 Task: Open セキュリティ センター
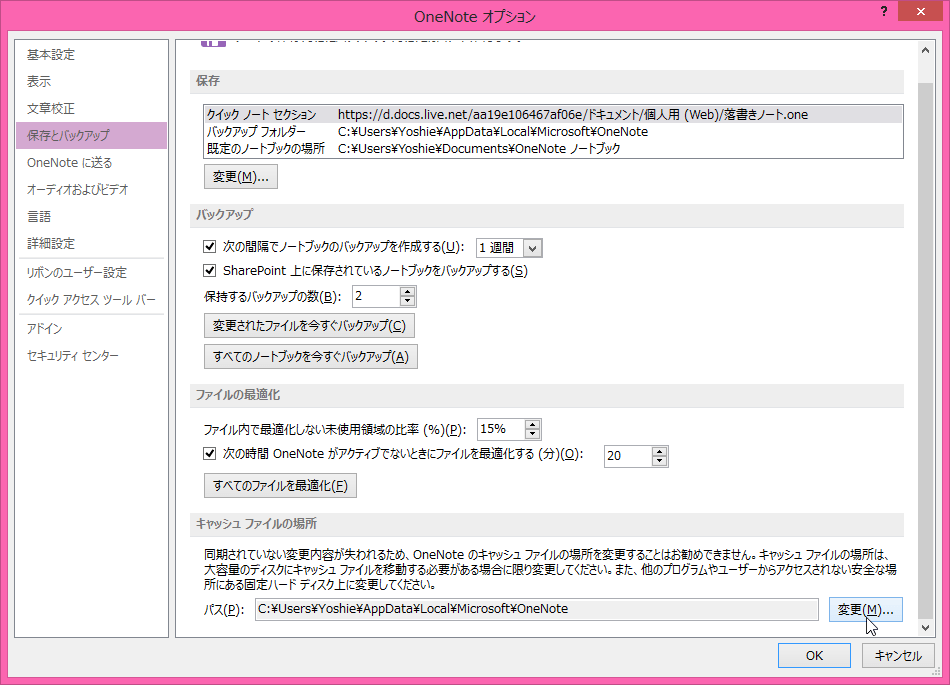(x=91, y=356)
